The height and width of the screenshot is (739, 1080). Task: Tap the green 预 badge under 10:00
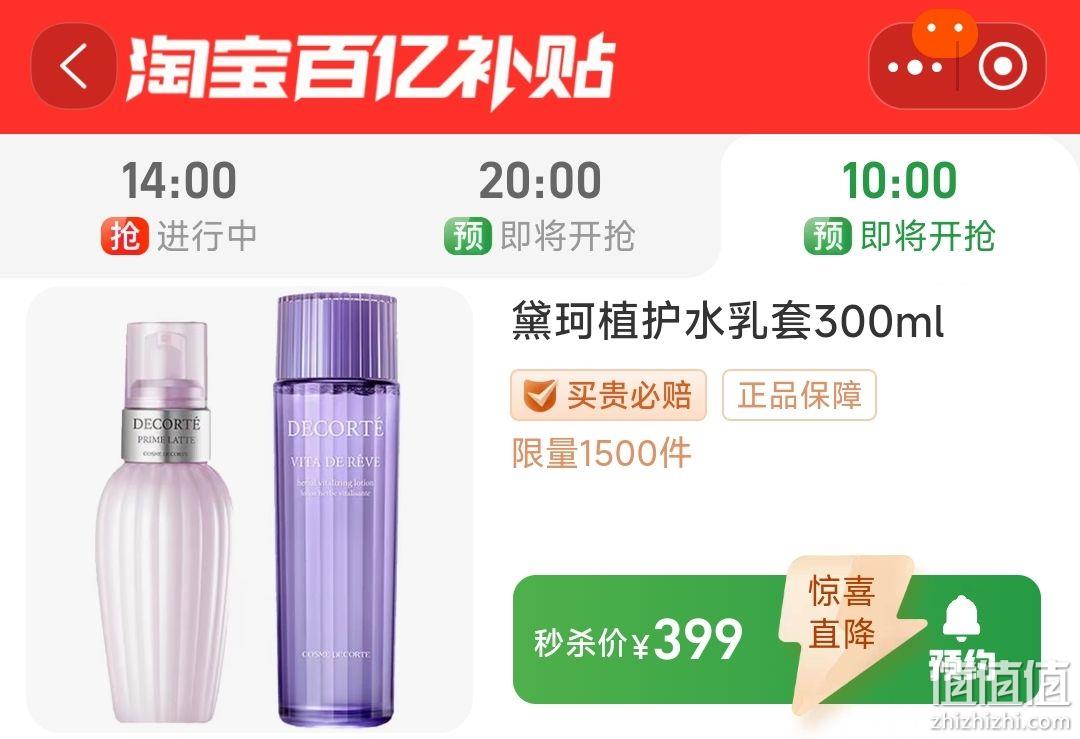[827, 236]
